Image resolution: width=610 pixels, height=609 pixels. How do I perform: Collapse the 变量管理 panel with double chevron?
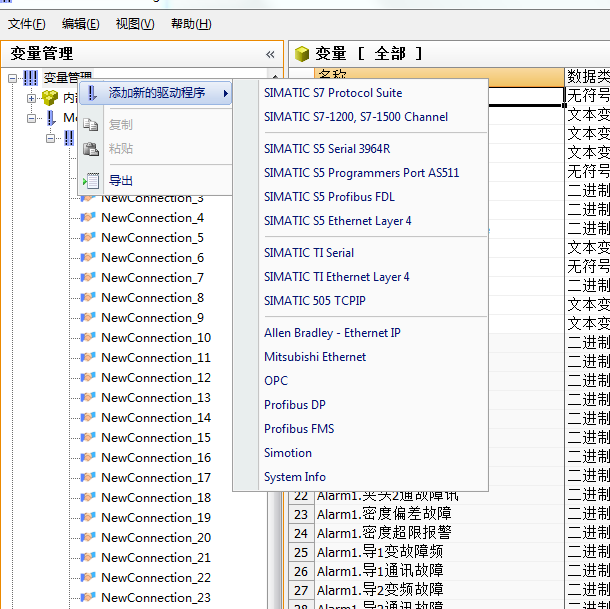270,54
